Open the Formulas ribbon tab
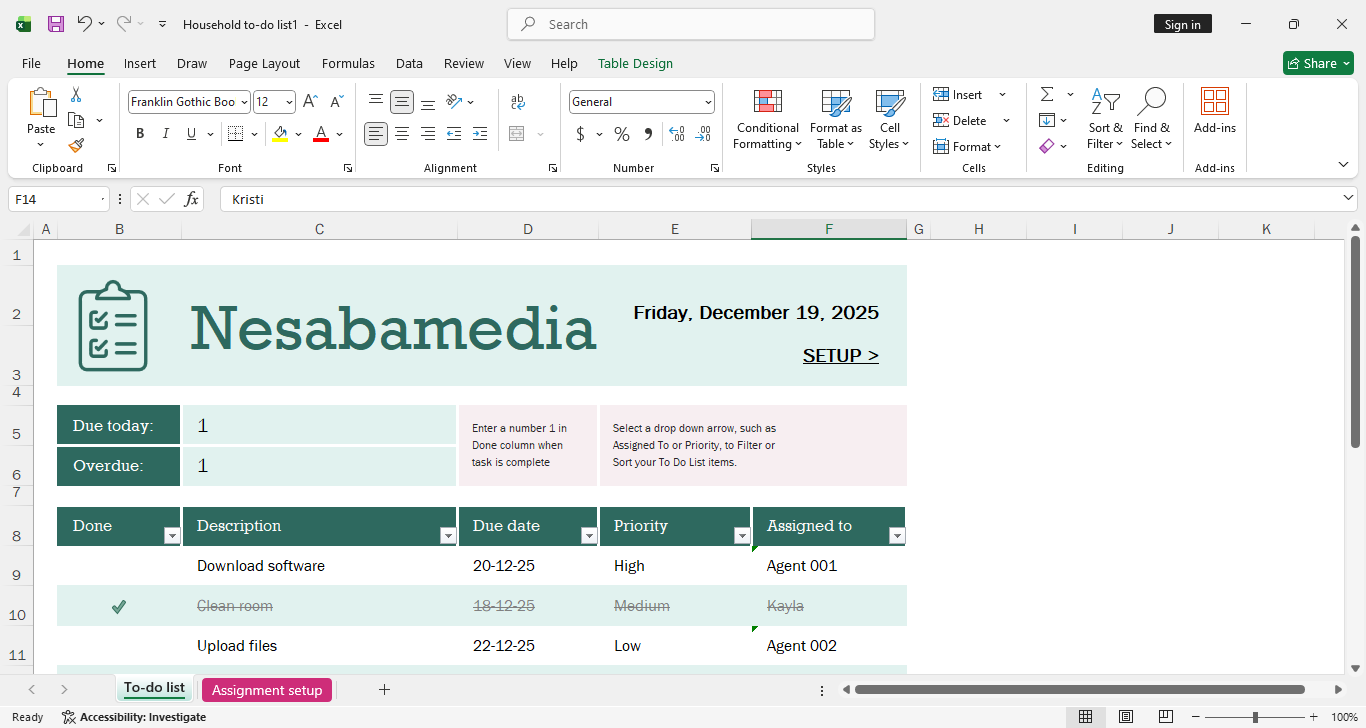Viewport: 1366px width, 728px height. point(348,63)
